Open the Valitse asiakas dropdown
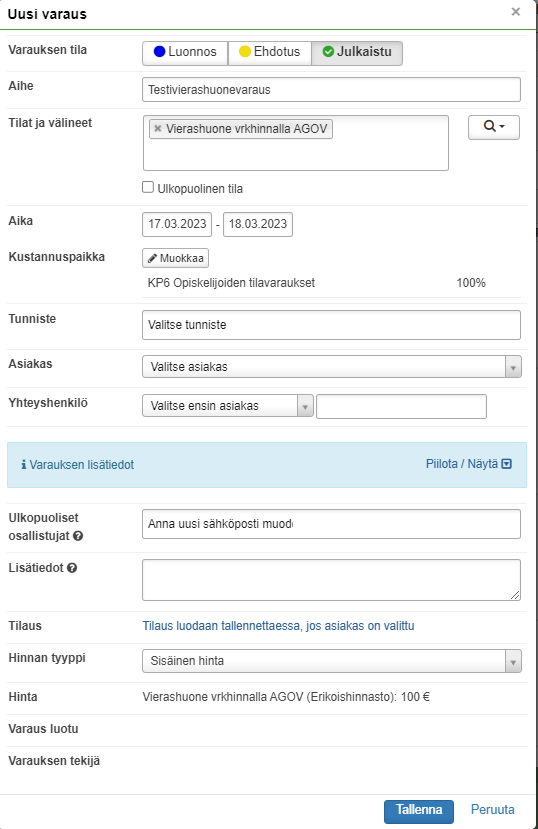 point(332,366)
